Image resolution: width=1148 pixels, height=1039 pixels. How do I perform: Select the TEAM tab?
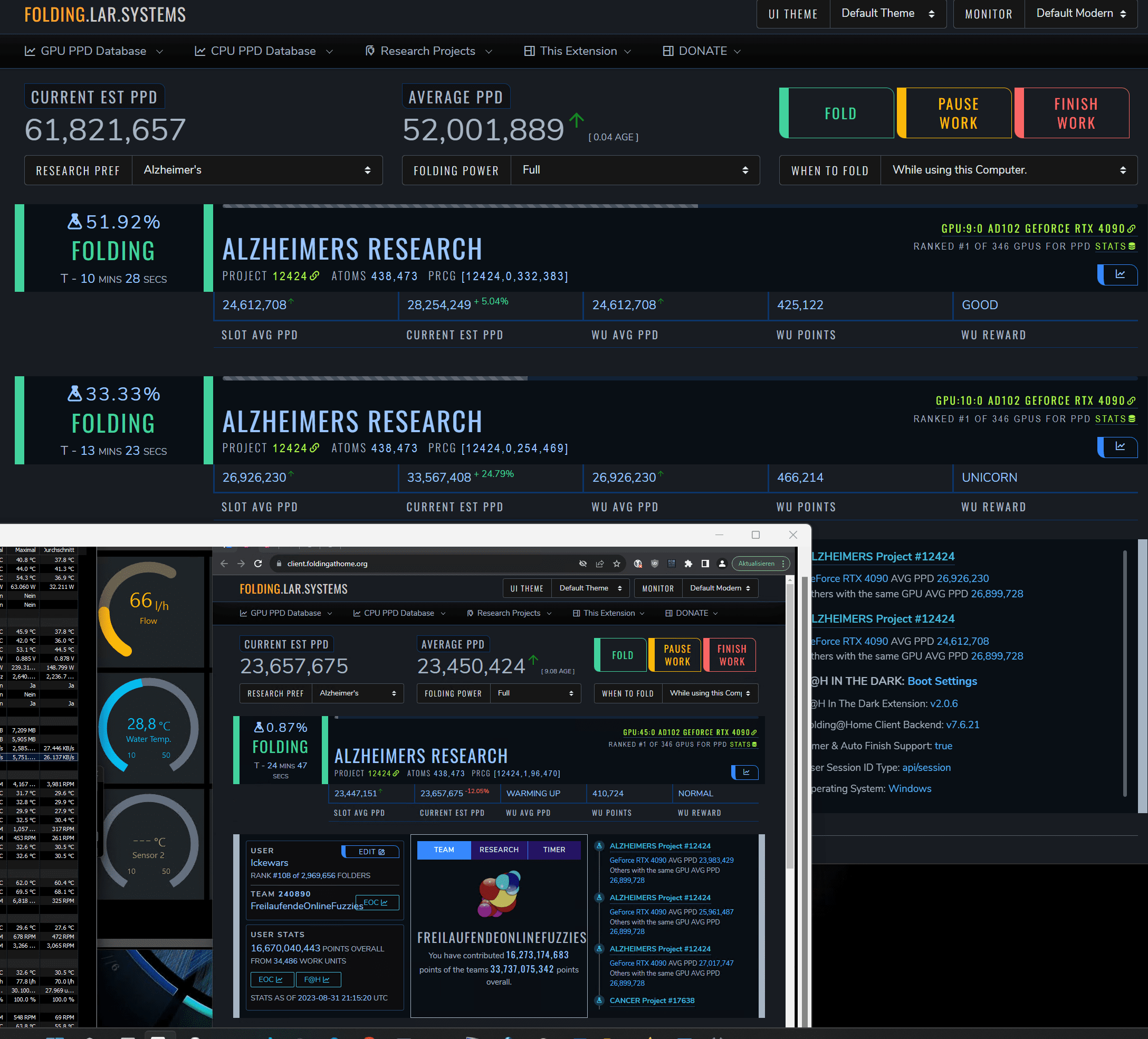click(x=444, y=850)
